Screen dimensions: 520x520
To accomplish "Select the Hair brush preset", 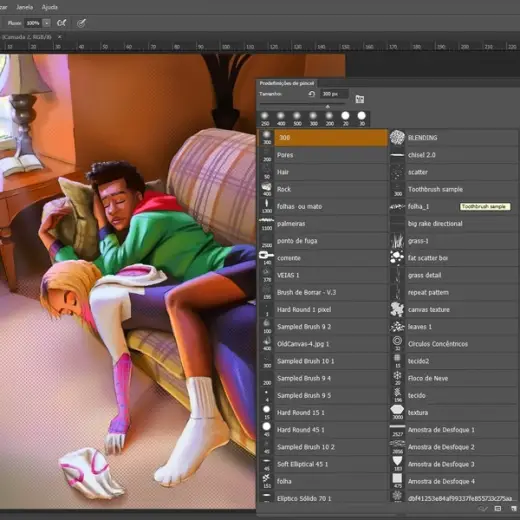I will (323, 172).
